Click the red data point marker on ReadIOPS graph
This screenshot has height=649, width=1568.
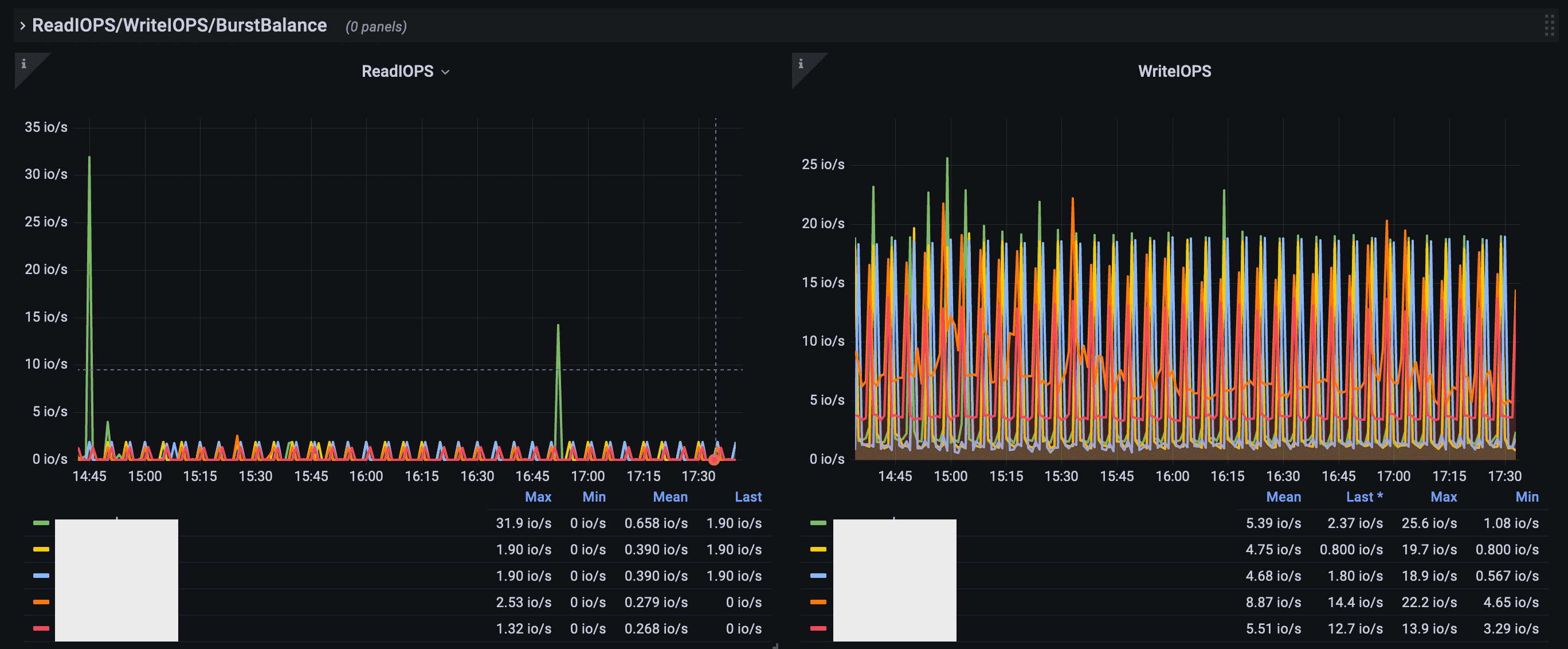coord(714,460)
